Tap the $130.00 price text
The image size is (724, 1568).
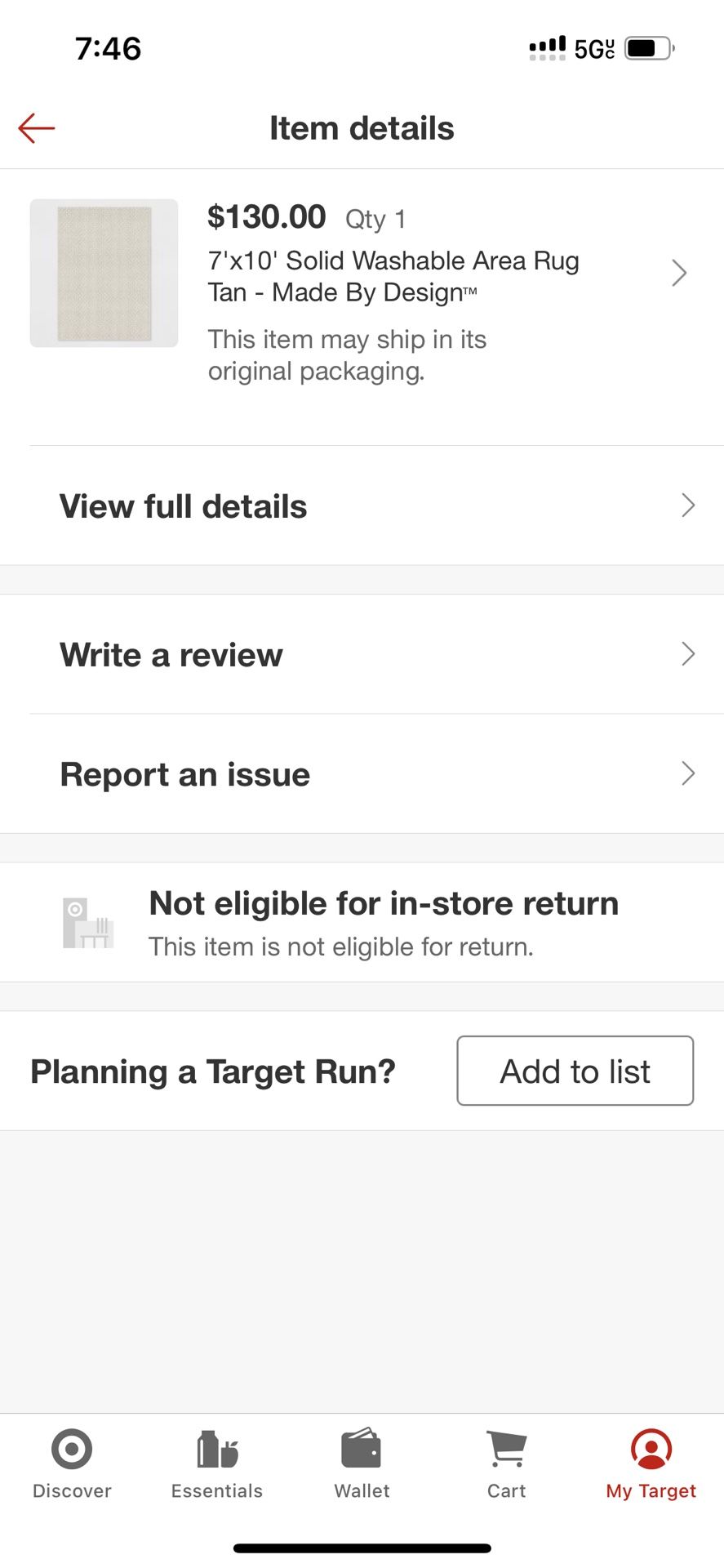tap(267, 217)
